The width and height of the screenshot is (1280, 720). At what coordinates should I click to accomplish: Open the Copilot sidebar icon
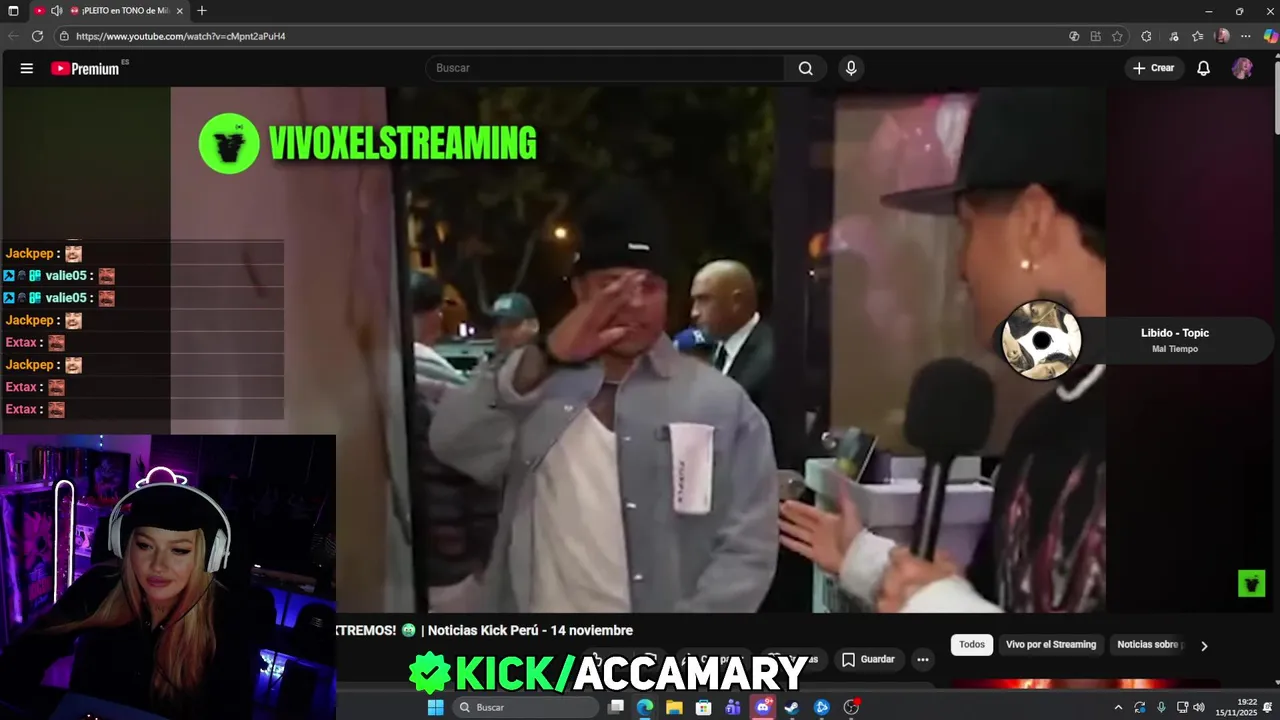[x=1270, y=36]
